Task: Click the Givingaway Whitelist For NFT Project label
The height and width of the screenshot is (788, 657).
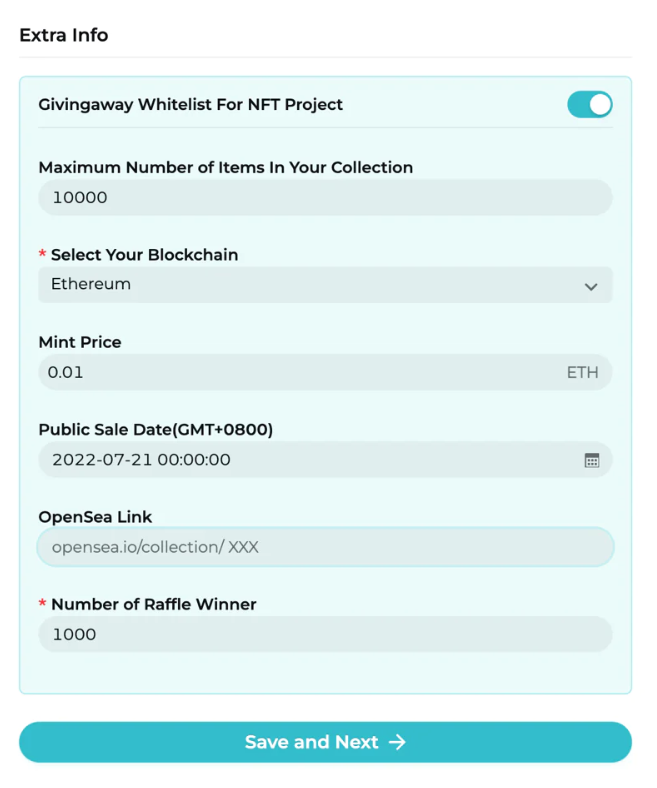Action: click(191, 105)
